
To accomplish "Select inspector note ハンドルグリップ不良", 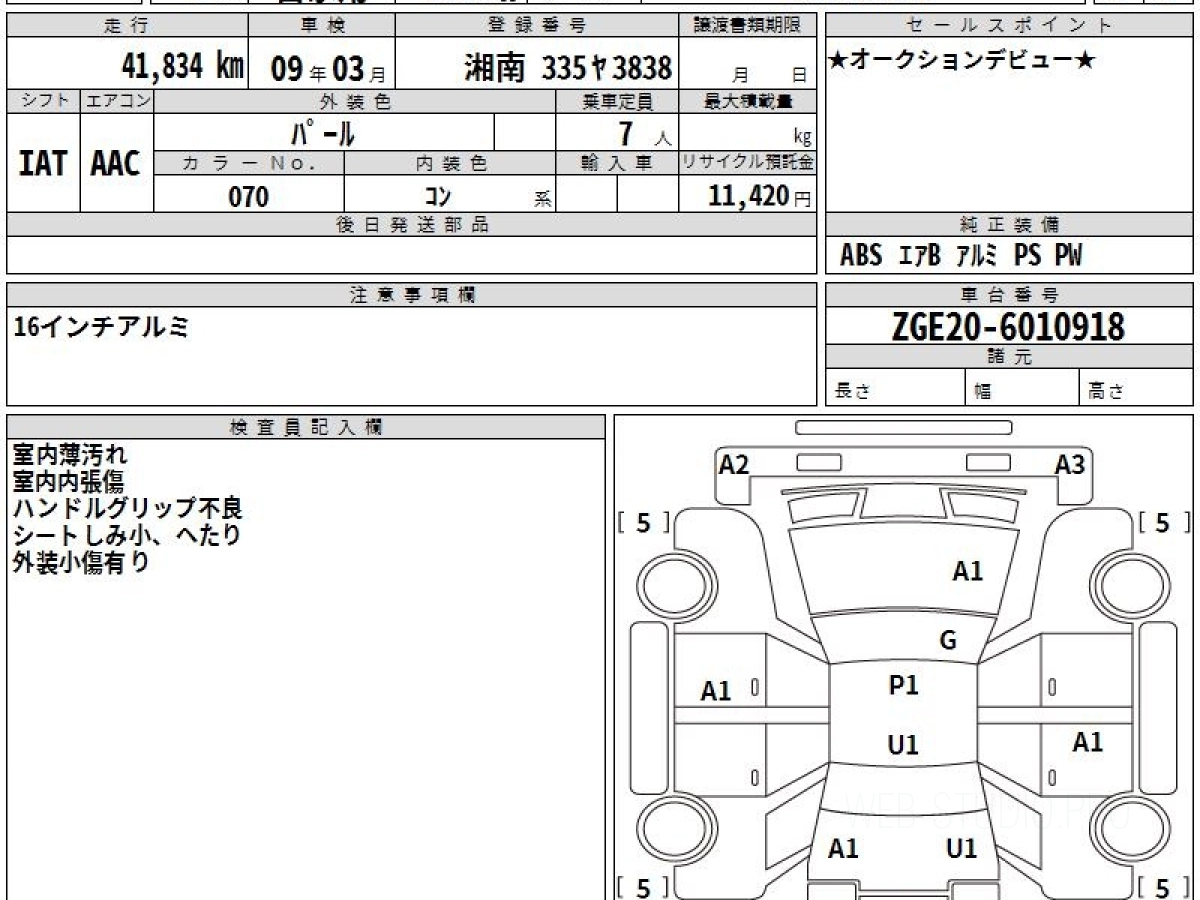I will (x=127, y=508).
